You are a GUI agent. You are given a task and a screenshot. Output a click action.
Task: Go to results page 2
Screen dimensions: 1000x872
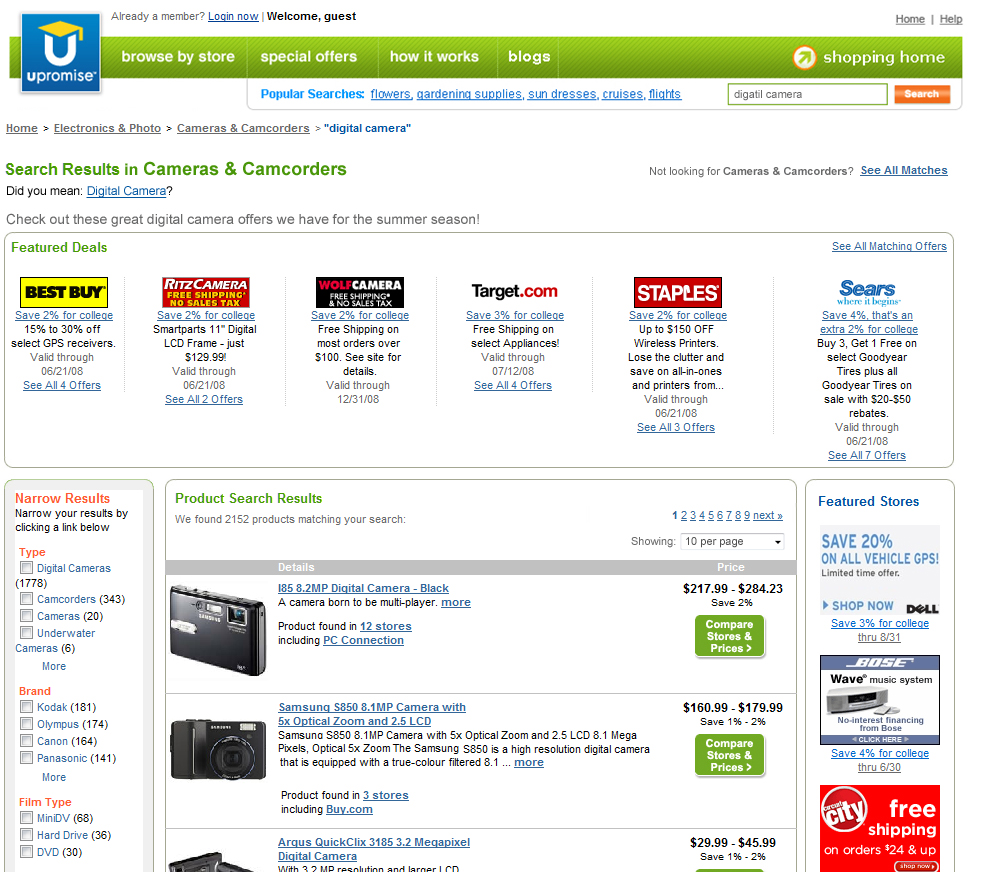coord(684,515)
